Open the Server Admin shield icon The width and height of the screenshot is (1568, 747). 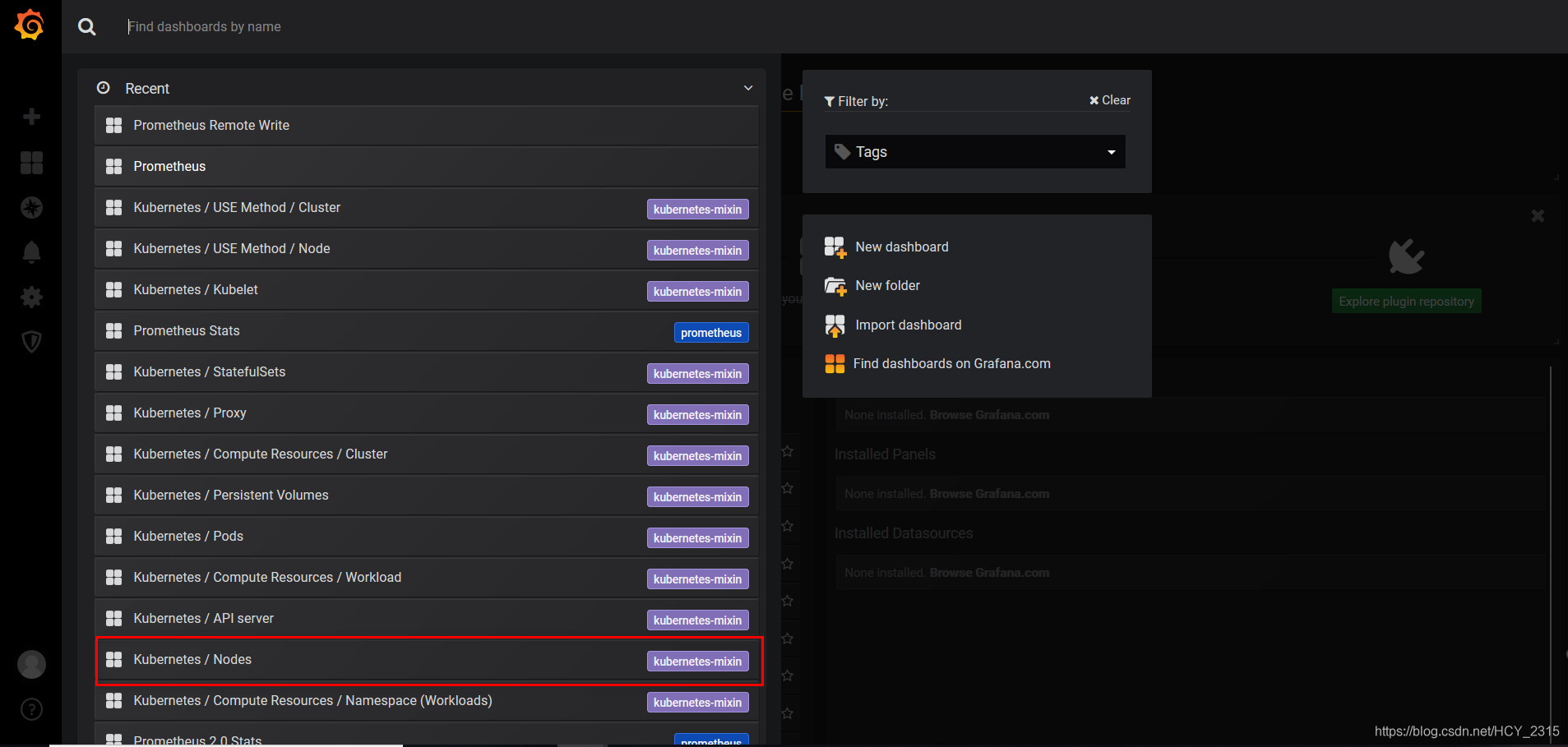point(31,341)
